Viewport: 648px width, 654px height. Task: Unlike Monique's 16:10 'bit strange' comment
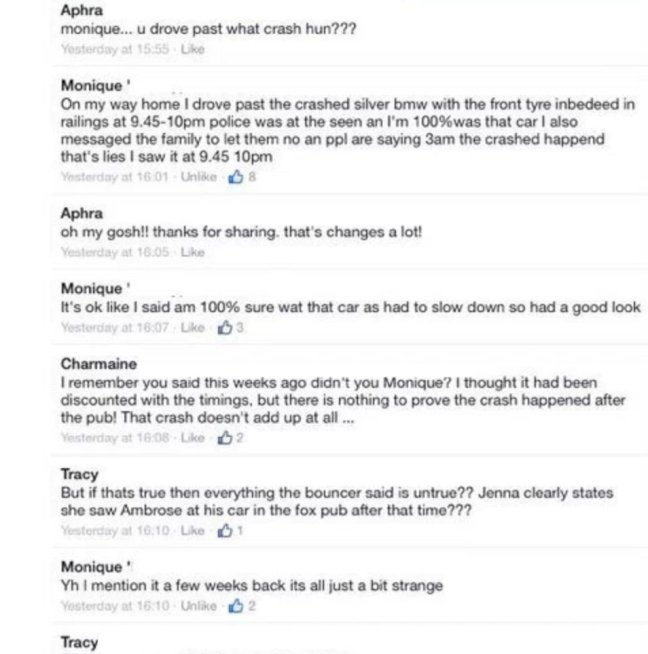pyautogui.click(x=206, y=606)
